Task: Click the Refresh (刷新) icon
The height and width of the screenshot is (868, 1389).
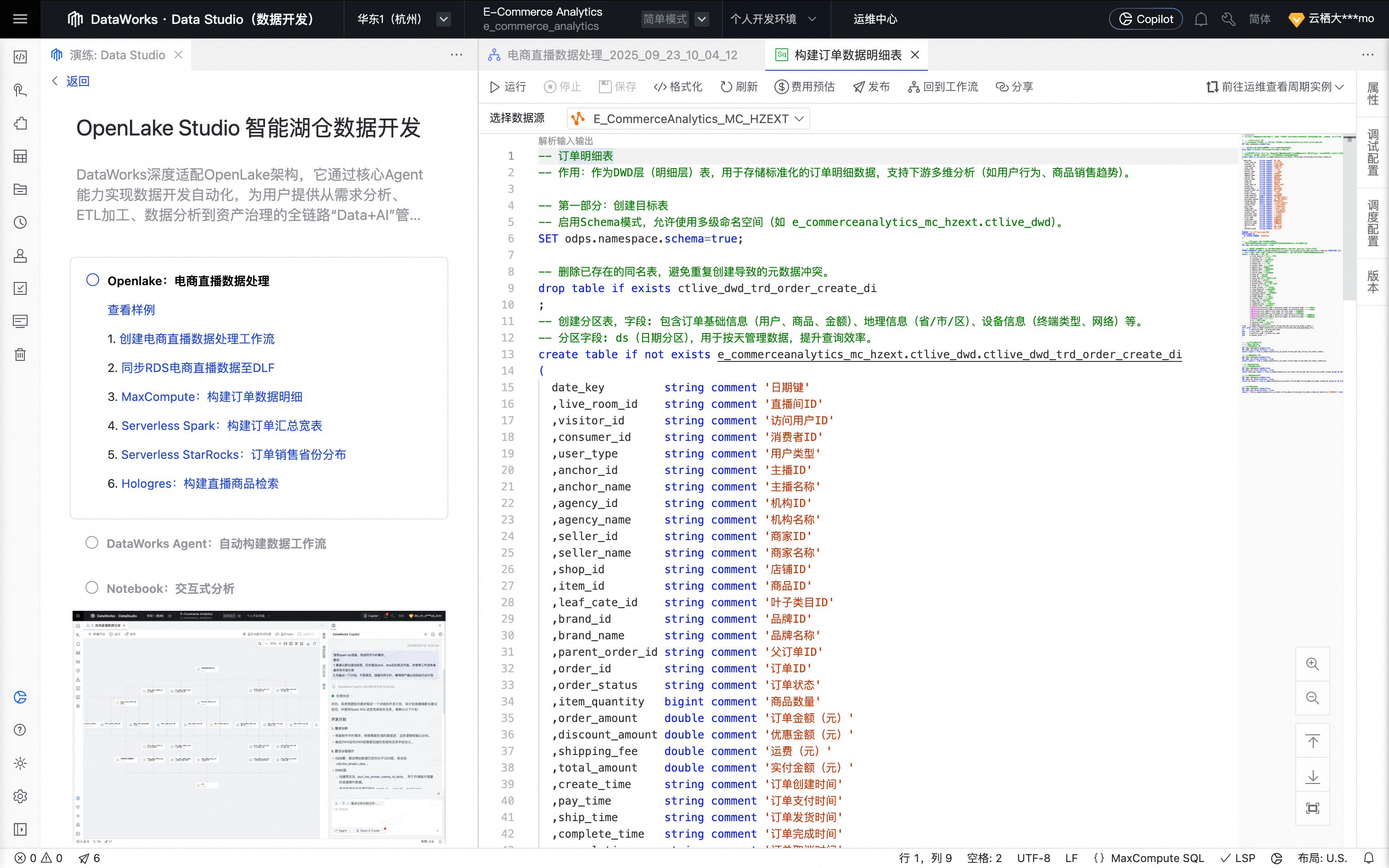Action: pos(726,87)
